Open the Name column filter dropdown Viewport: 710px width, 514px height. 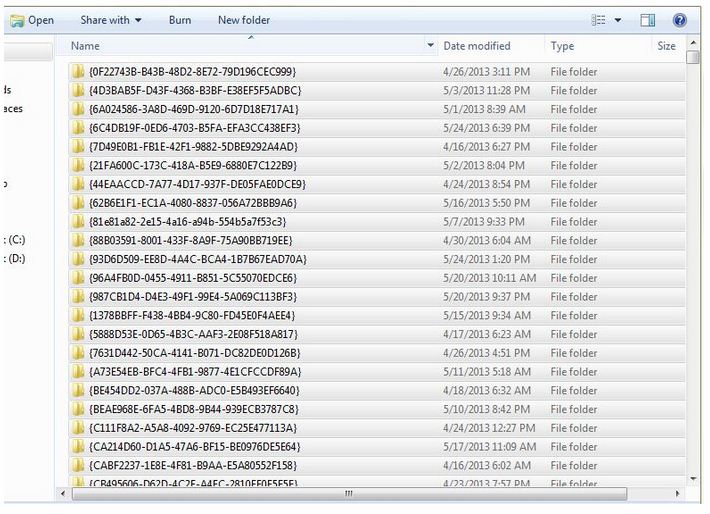click(x=431, y=46)
